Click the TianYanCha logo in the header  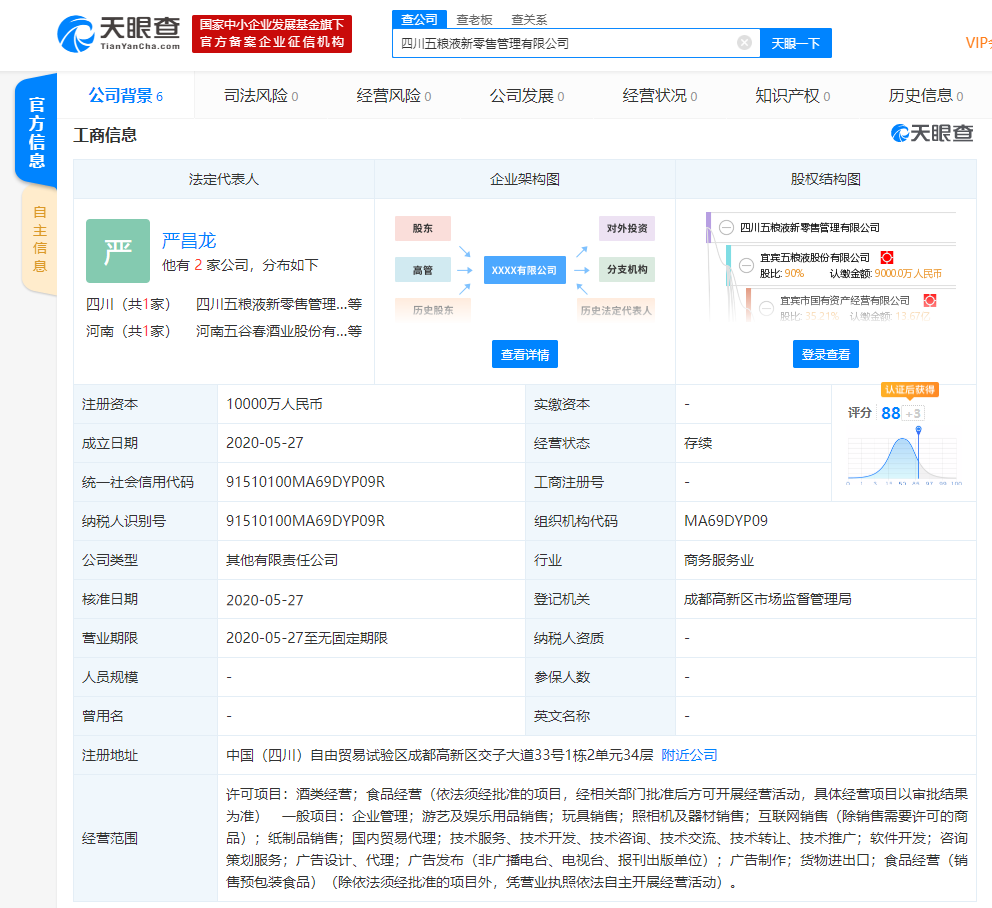119,33
